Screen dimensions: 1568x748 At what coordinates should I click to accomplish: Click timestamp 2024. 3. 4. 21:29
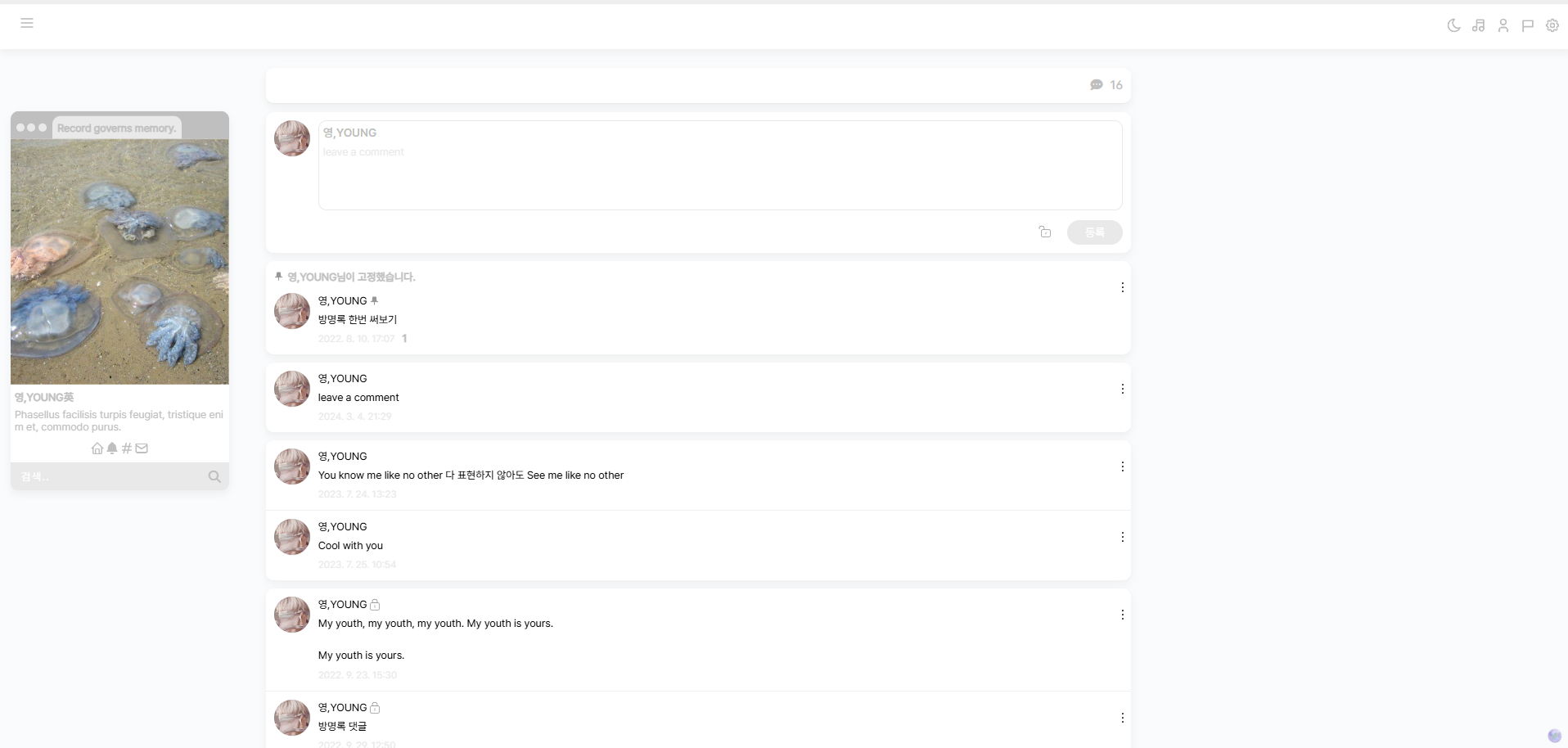click(355, 417)
